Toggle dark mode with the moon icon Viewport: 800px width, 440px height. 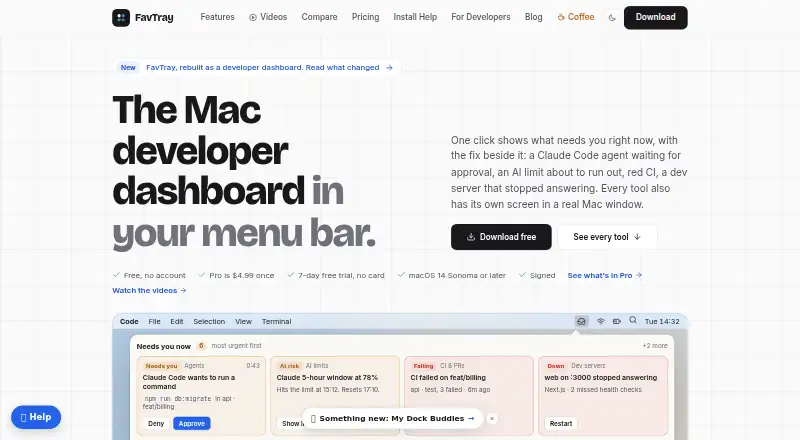(x=612, y=17)
